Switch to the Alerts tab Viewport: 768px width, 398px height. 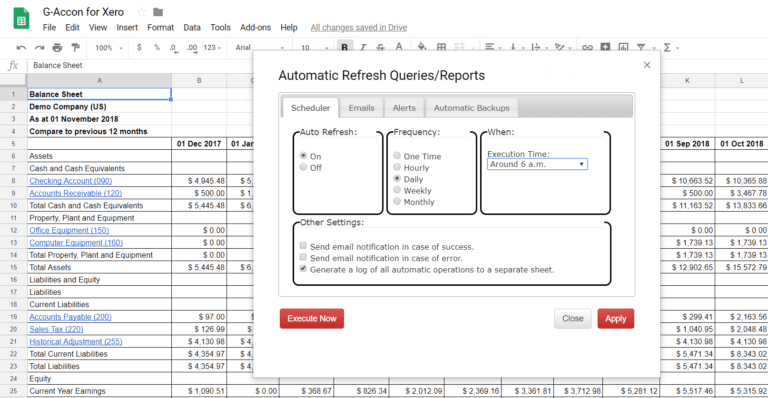pyautogui.click(x=404, y=108)
